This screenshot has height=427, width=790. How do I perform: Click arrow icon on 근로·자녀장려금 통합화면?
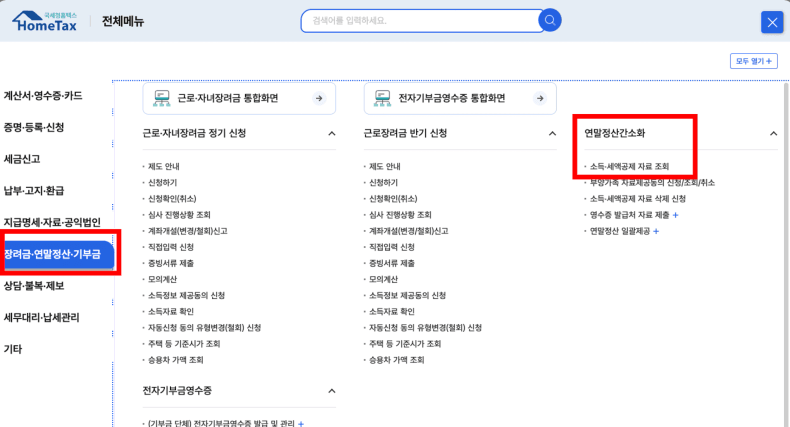(x=318, y=98)
